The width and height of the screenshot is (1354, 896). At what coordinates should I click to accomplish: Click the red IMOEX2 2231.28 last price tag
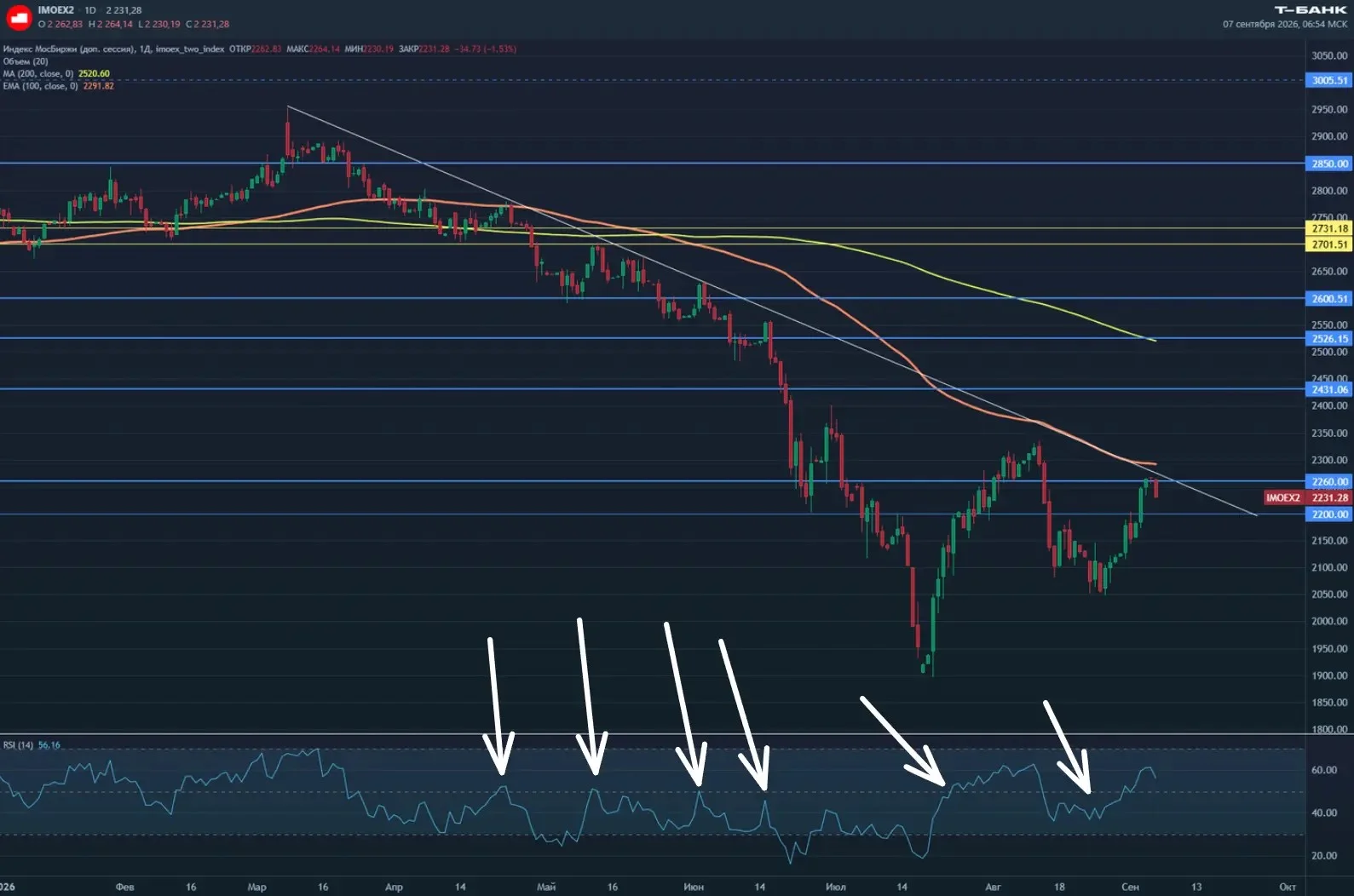[1308, 498]
